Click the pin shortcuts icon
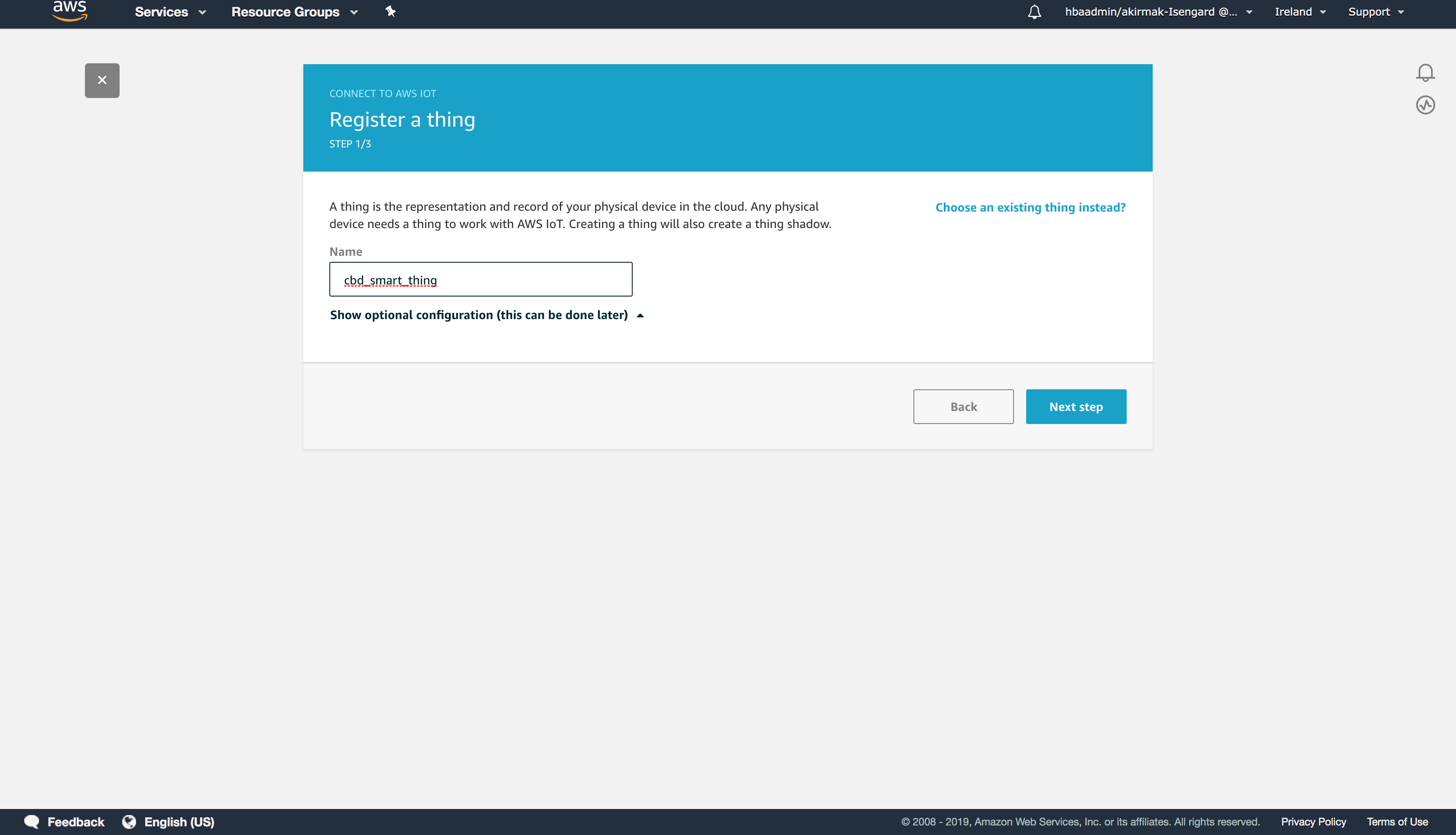 tap(390, 11)
